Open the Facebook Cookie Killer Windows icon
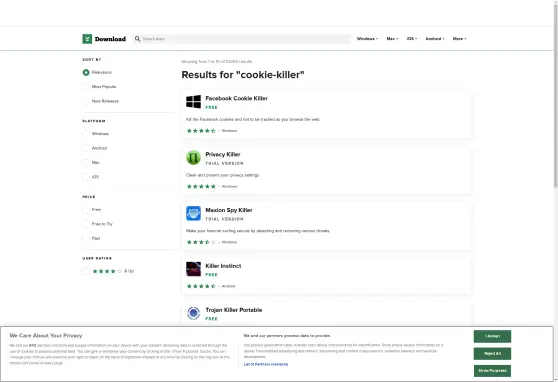This screenshot has height=382, width=558. [193, 102]
